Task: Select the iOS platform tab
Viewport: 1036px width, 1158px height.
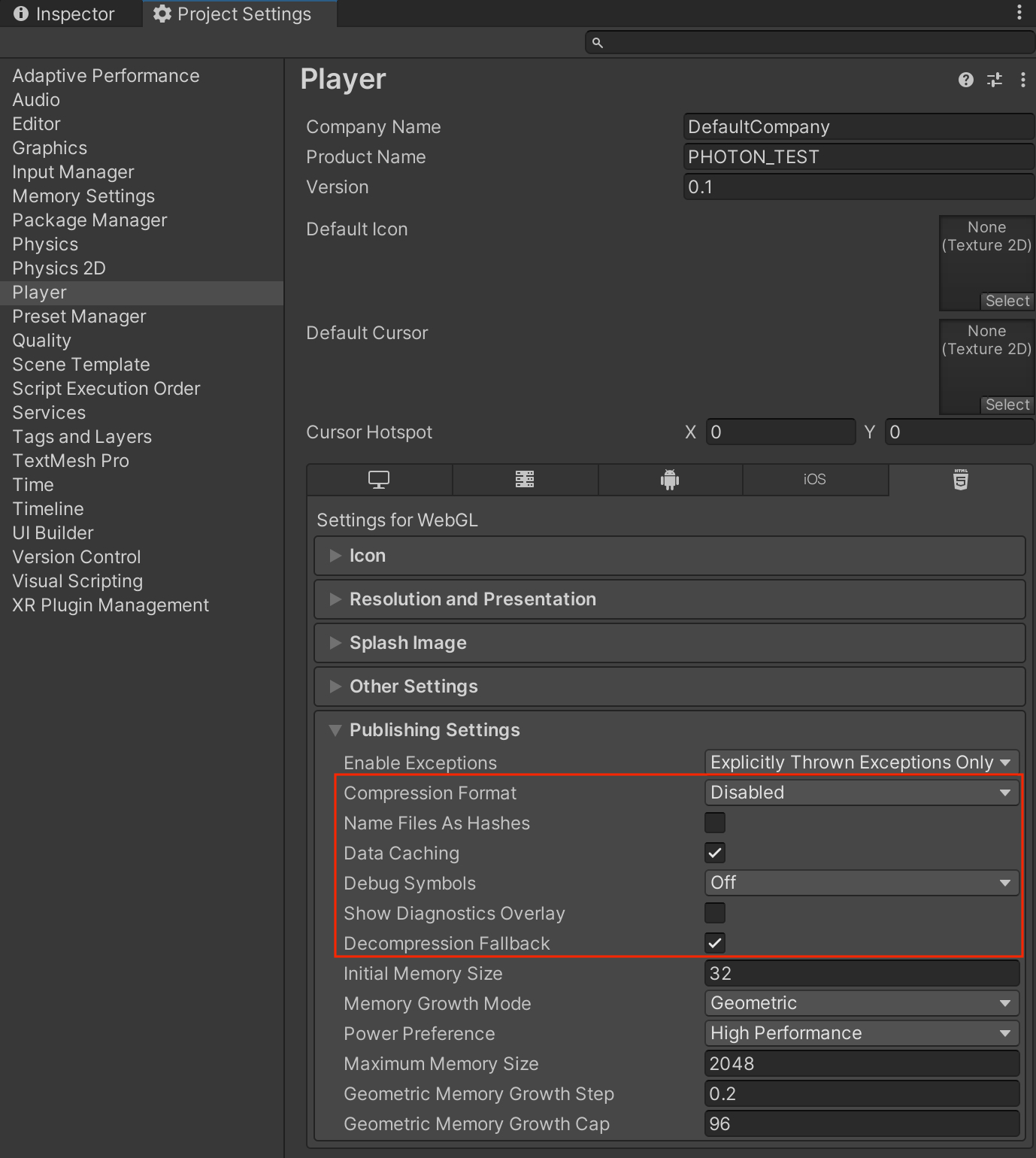Action: click(x=815, y=480)
